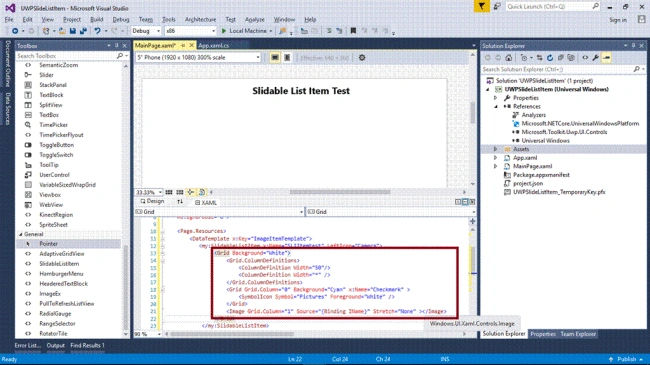This screenshot has height=365, width=650.
Task: Open the Output panel
Action: (56, 346)
